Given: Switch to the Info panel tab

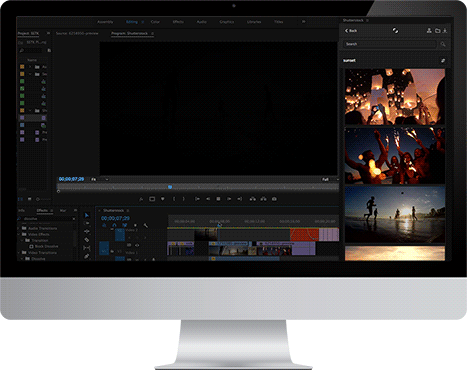Looking at the screenshot, I should coord(22,211).
